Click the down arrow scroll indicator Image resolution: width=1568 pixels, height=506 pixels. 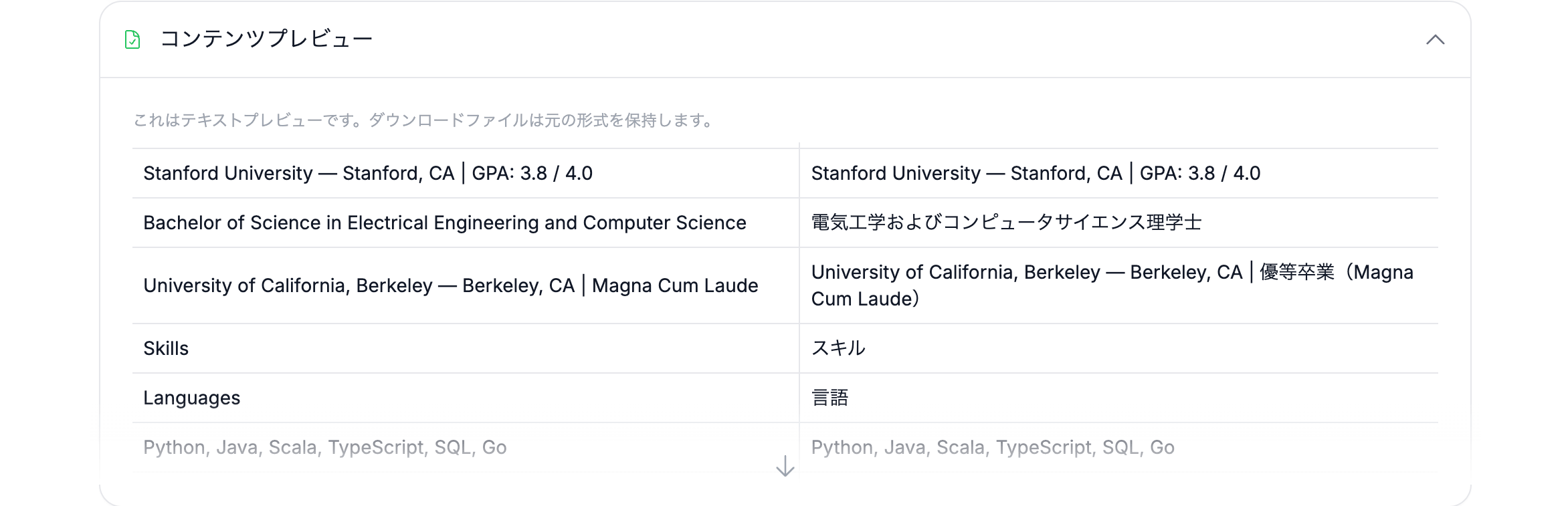[785, 466]
